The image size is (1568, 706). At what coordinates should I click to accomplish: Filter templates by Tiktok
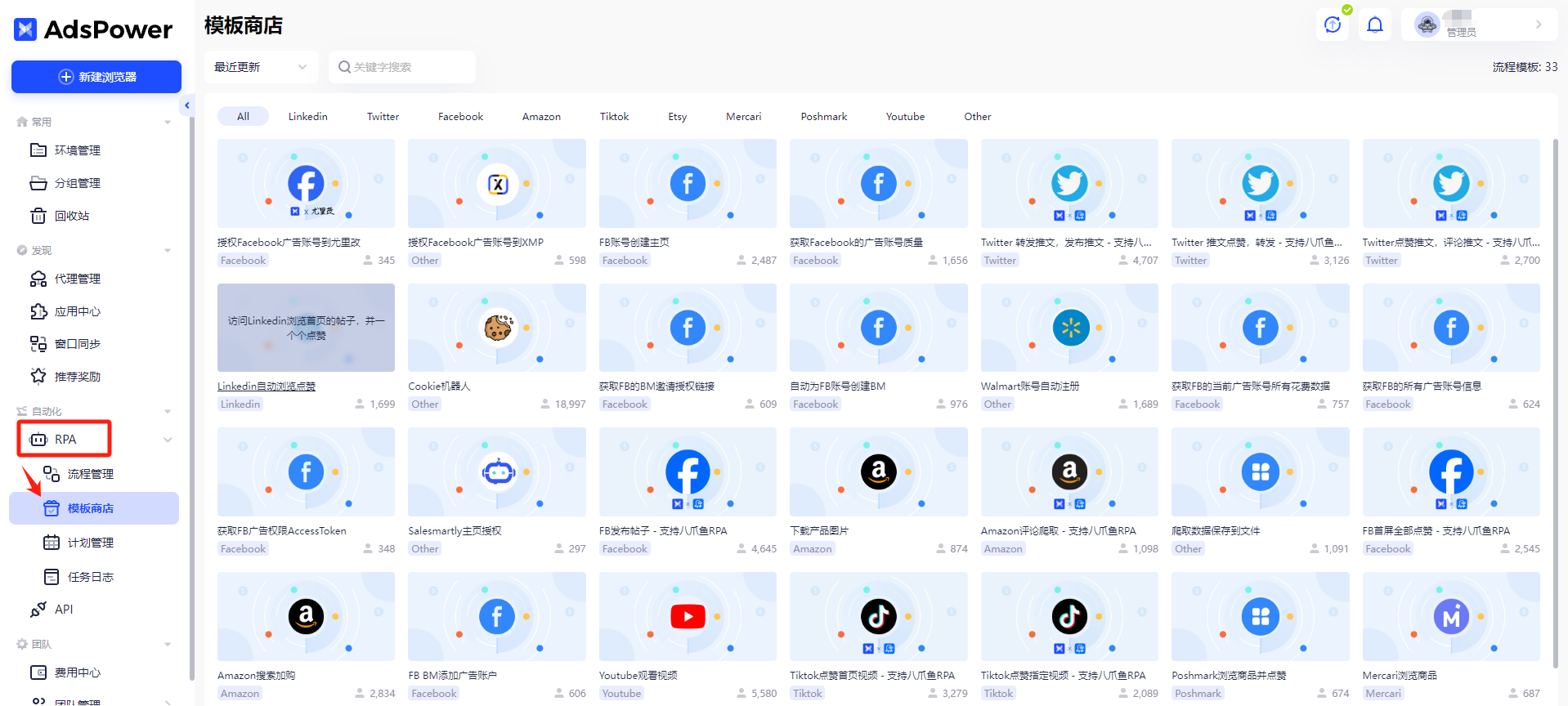pyautogui.click(x=615, y=117)
